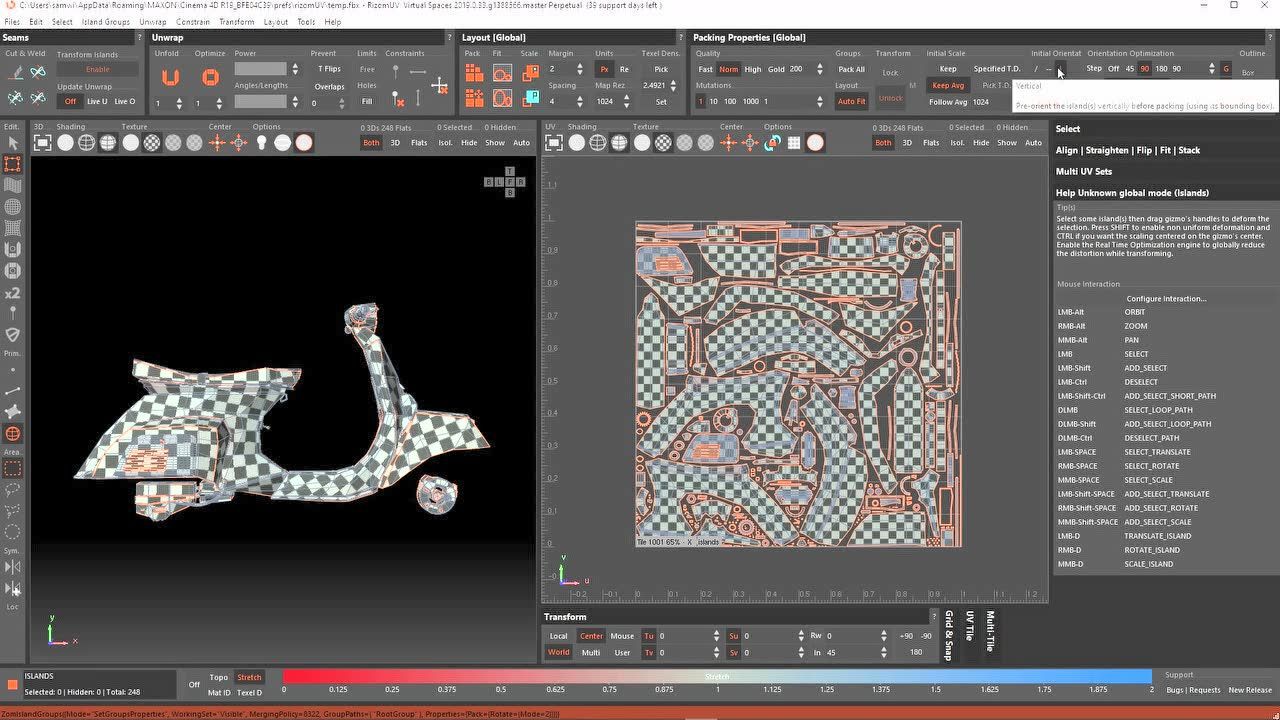
Task: Activate the x2 symmetry tool in left toolbar
Action: [13, 293]
